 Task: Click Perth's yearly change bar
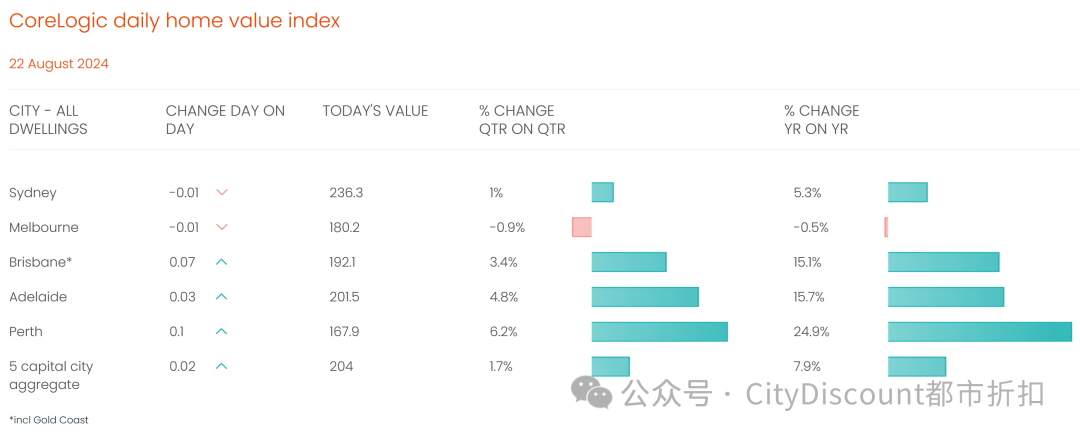(979, 332)
